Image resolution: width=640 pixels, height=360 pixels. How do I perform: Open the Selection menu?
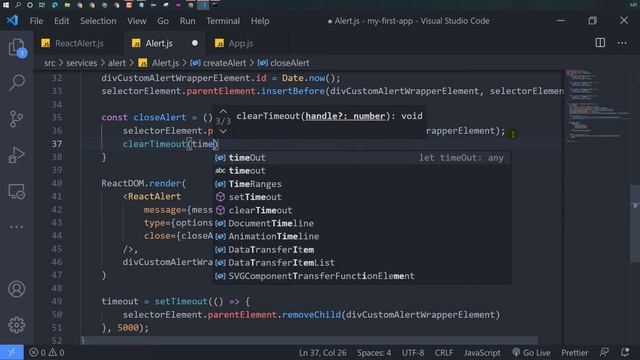click(98, 21)
